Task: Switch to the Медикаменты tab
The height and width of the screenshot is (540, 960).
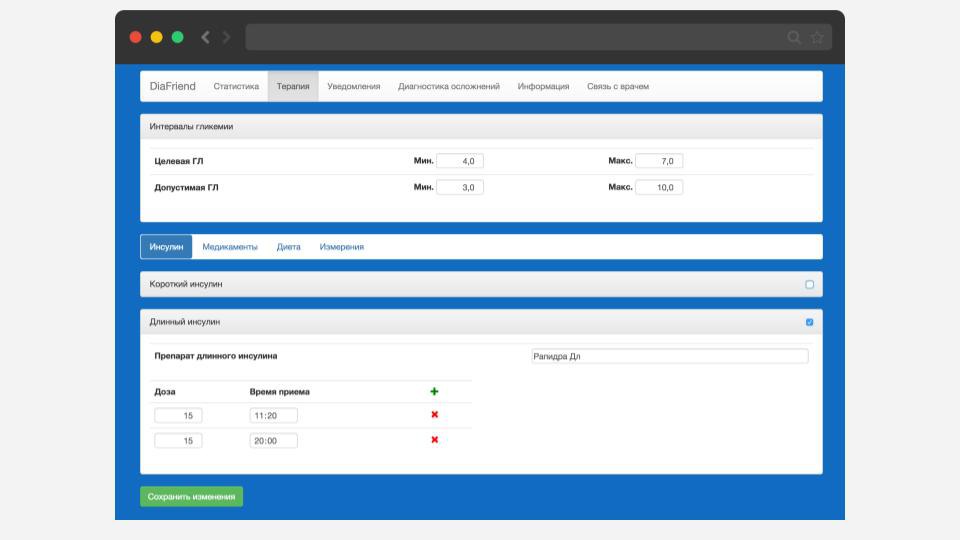Action: [x=230, y=247]
